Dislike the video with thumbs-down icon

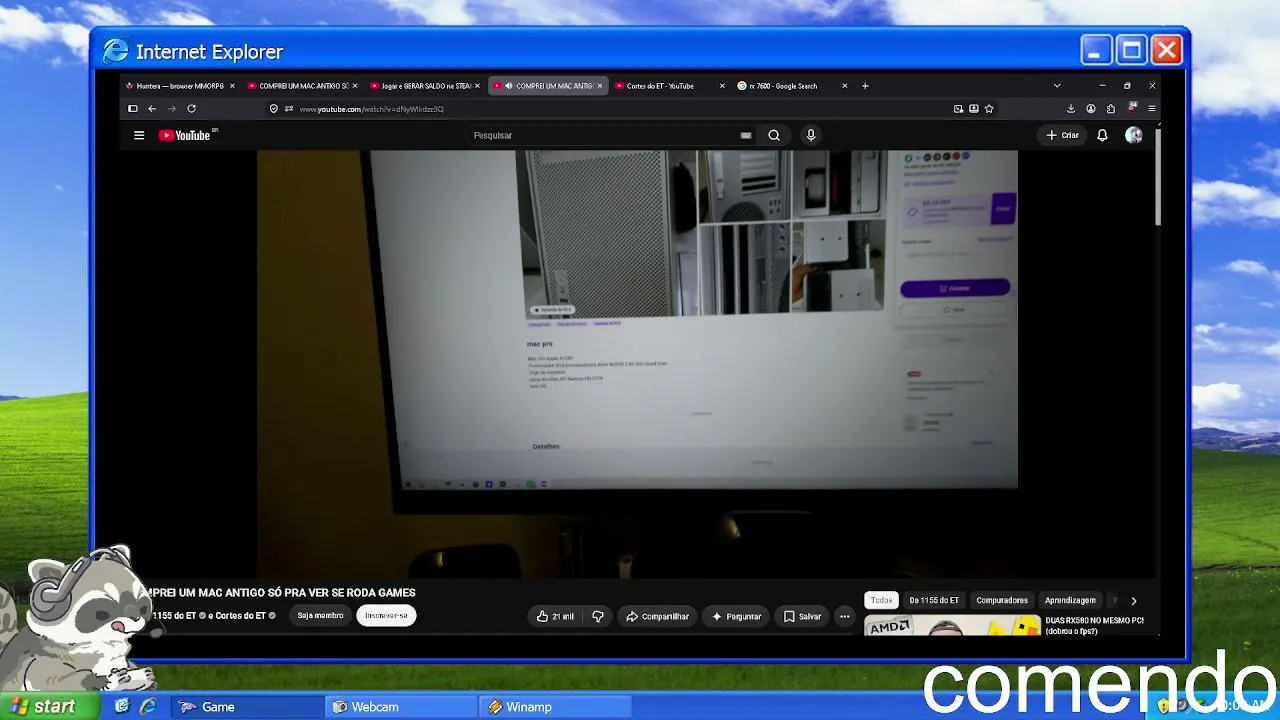pyautogui.click(x=598, y=616)
